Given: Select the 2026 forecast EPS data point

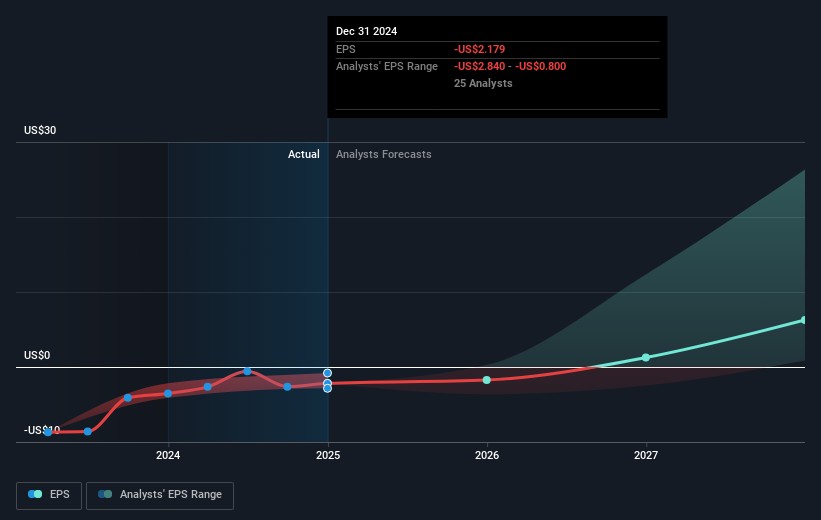Looking at the screenshot, I should [487, 380].
